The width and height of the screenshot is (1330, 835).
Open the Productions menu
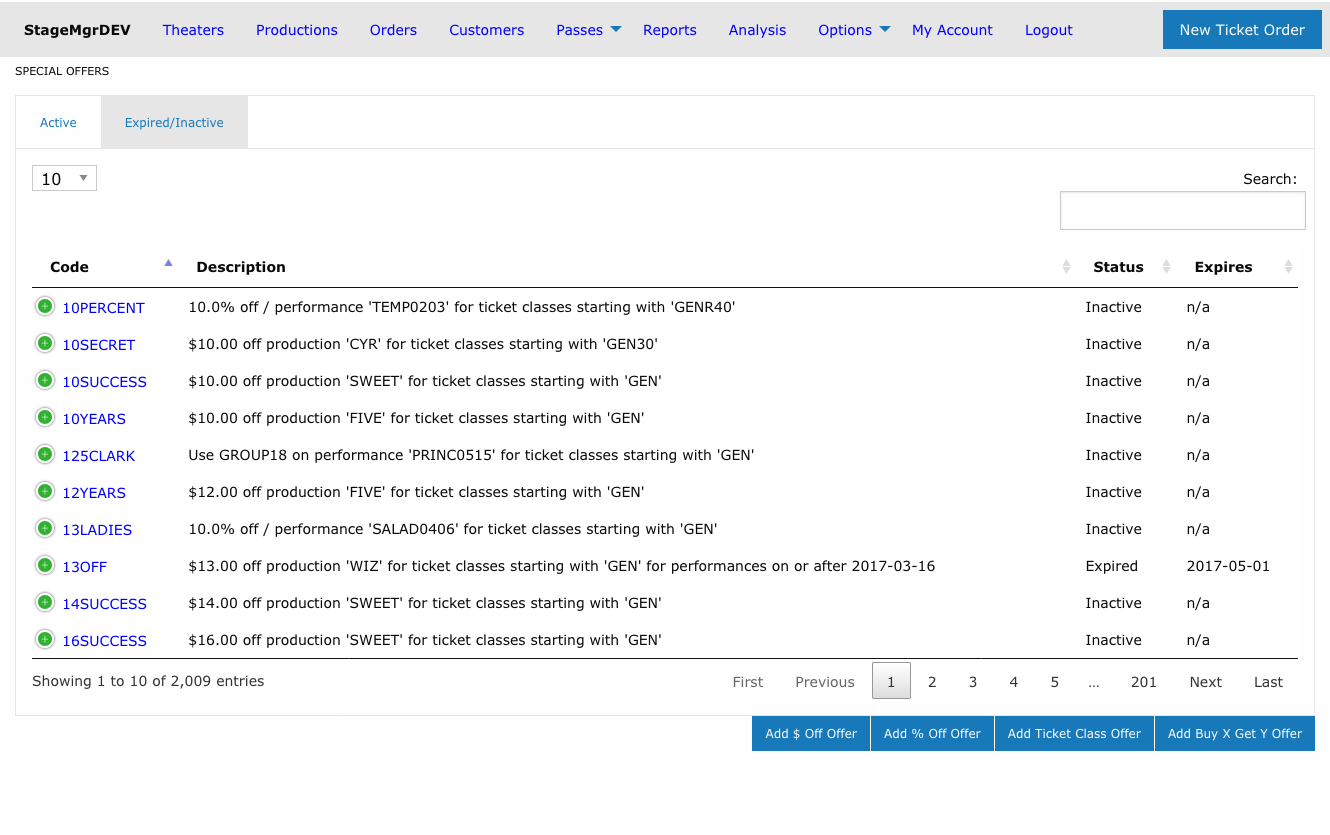click(x=297, y=30)
